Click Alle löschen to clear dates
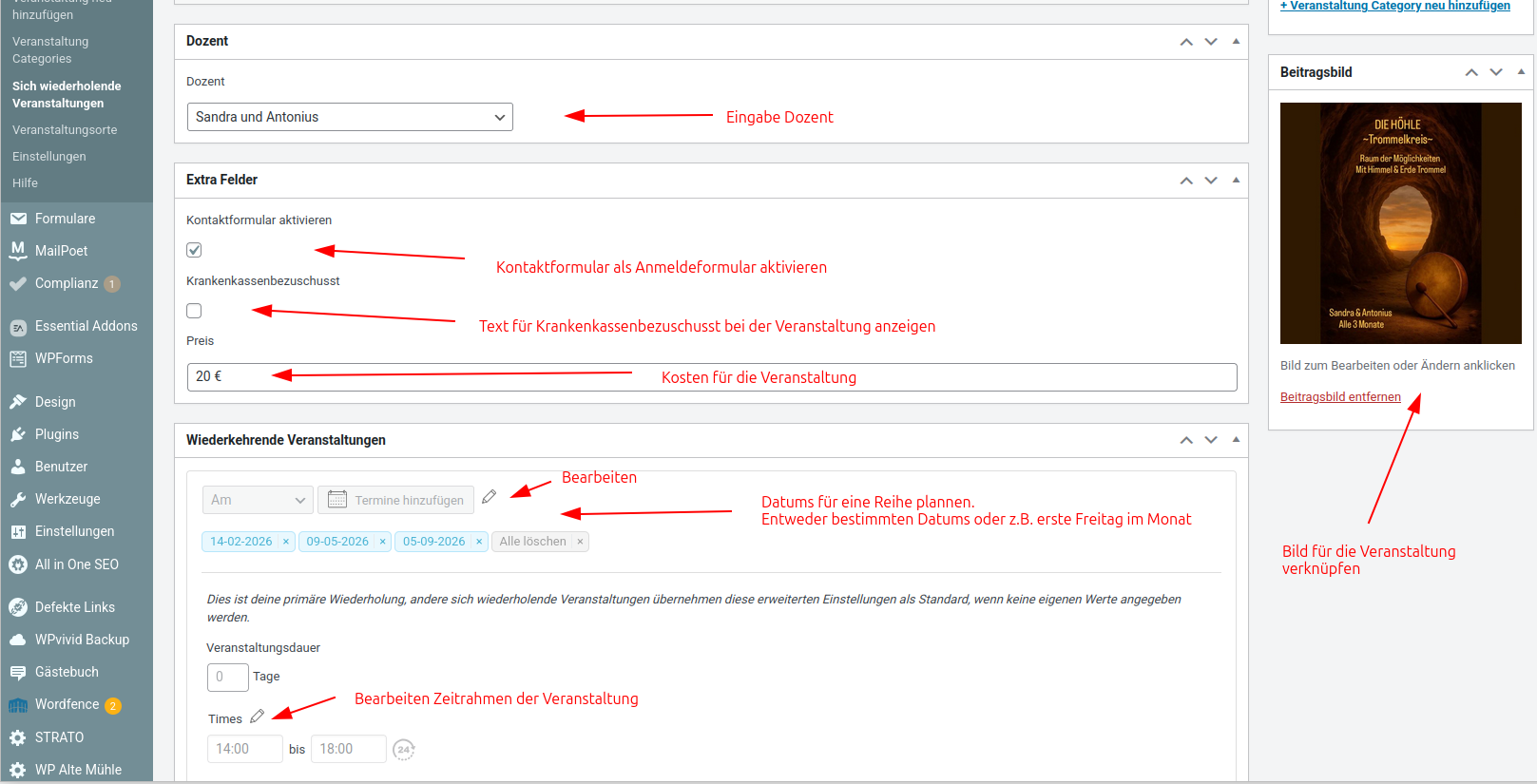Viewport: 1537px width, 784px height. click(532, 542)
